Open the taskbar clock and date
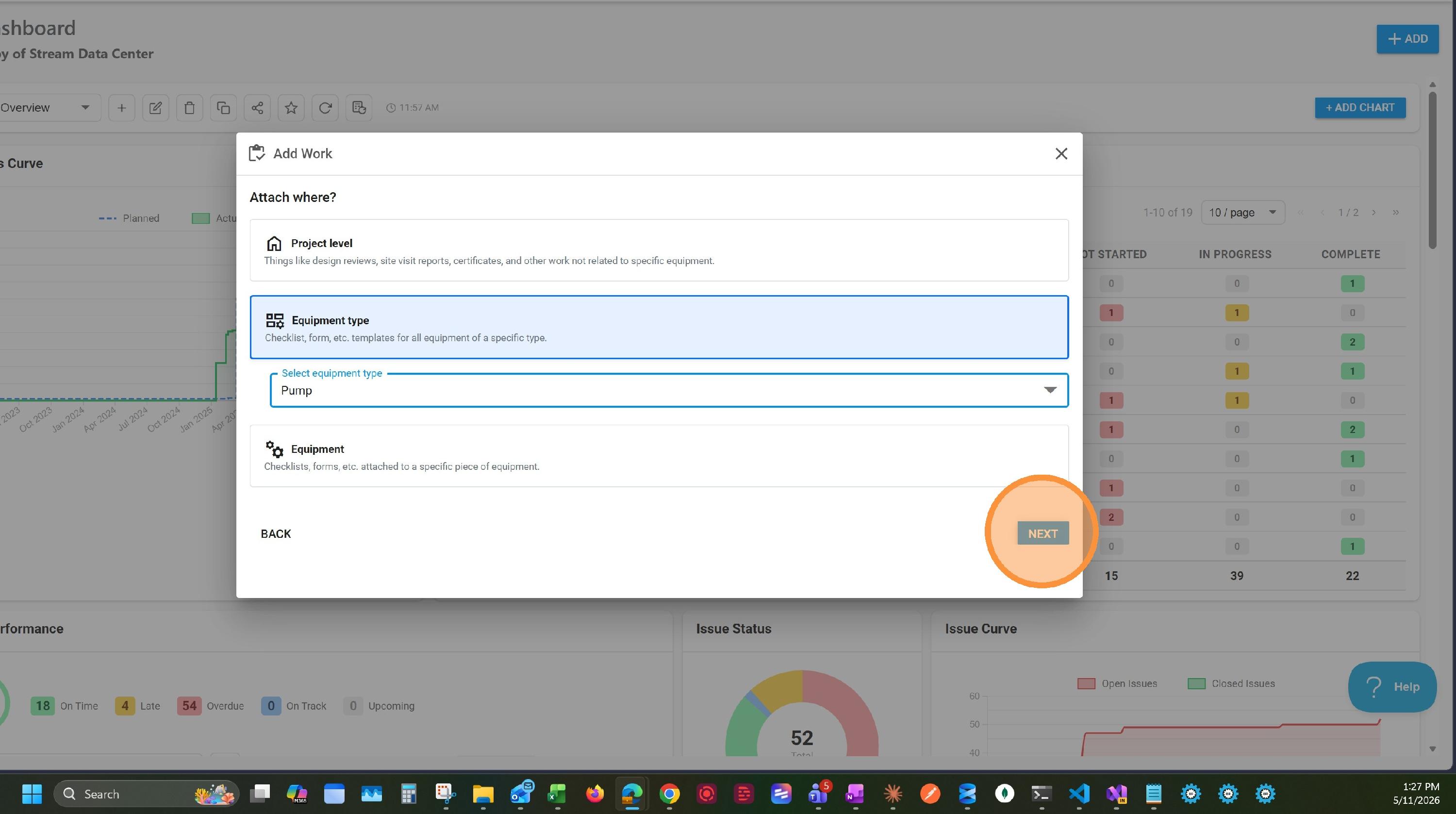 coord(1416,794)
